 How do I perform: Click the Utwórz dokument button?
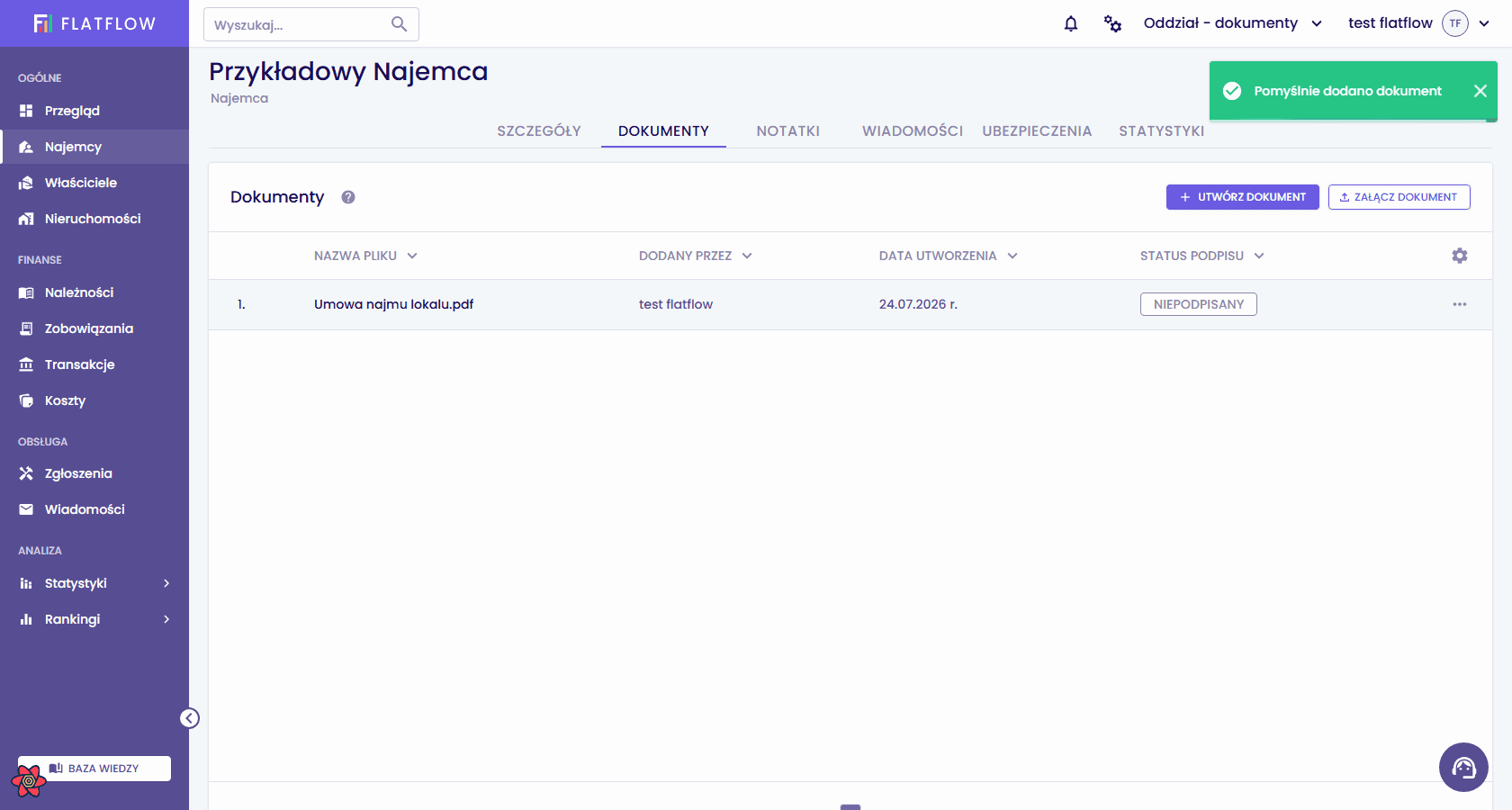click(1243, 197)
